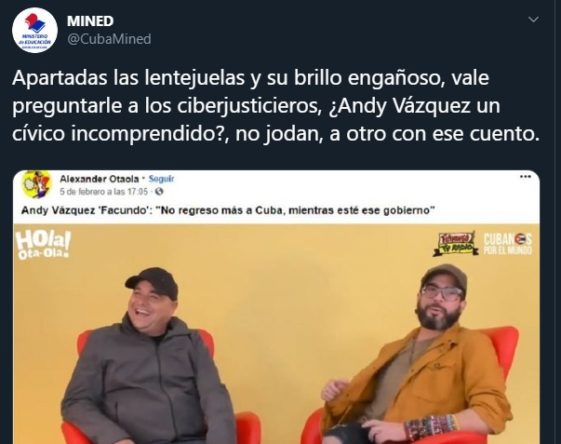Image resolution: width=561 pixels, height=444 pixels.
Task: Click the HOla! Ota-Ola logo
Action: 43,245
